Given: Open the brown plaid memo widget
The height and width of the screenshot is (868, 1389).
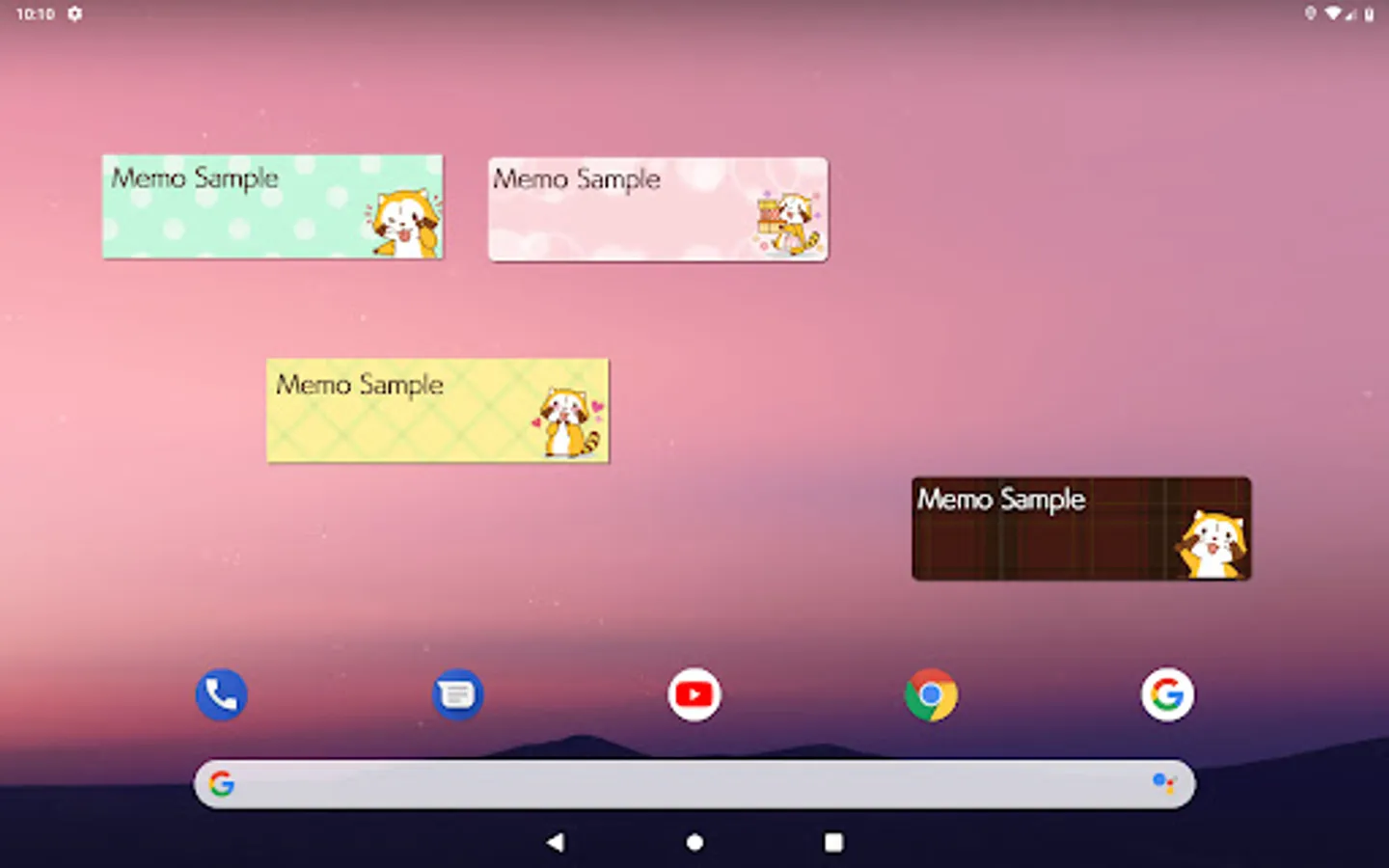Looking at the screenshot, I should coord(1081,529).
